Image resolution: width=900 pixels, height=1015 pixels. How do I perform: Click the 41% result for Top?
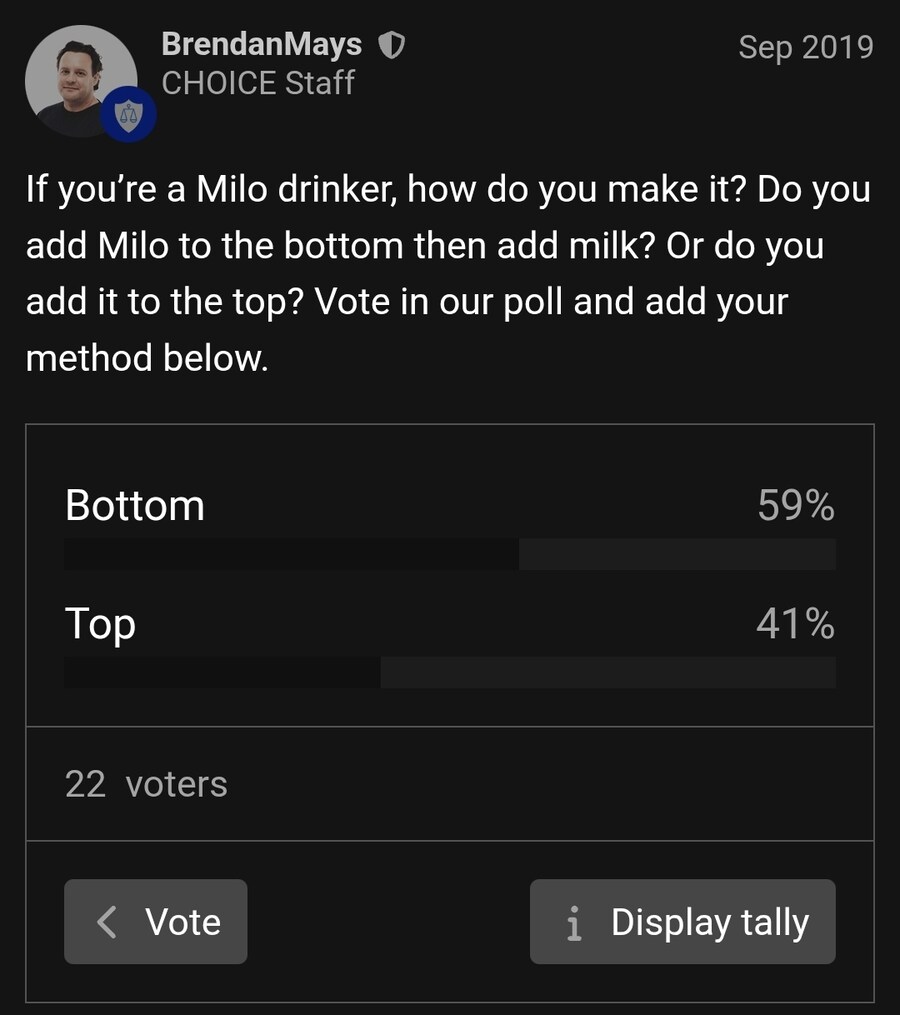pos(795,624)
